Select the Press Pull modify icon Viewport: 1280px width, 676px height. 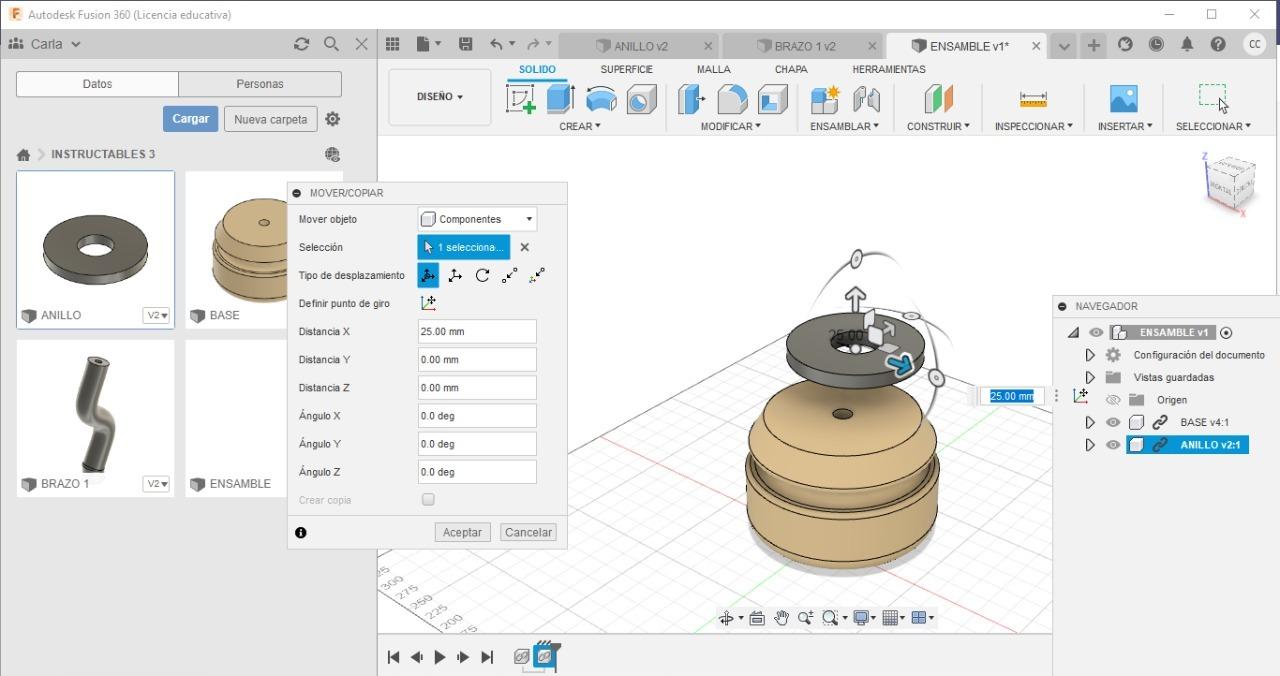click(691, 99)
